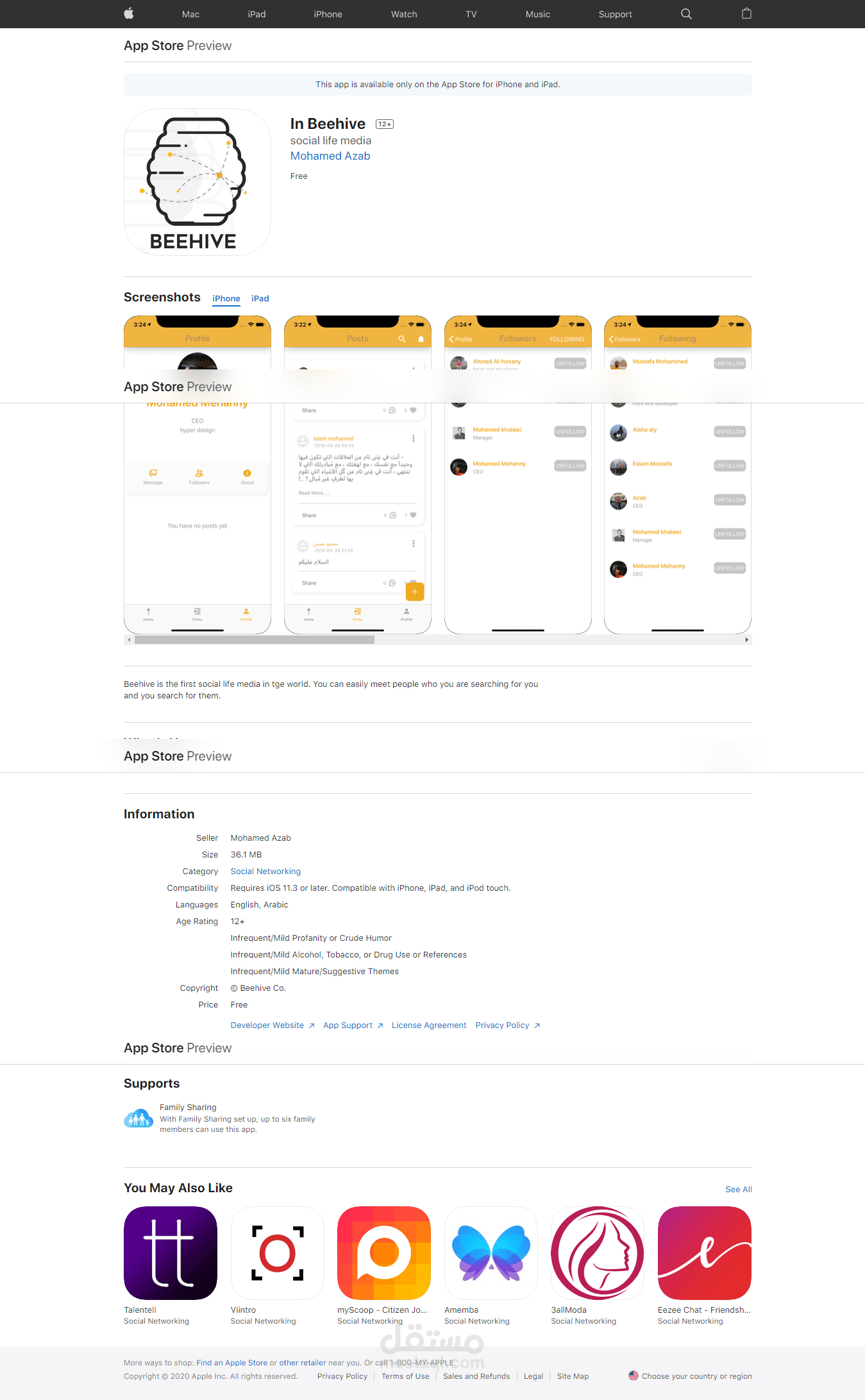
Task: View the Profile screen screenshot
Action: (x=197, y=475)
